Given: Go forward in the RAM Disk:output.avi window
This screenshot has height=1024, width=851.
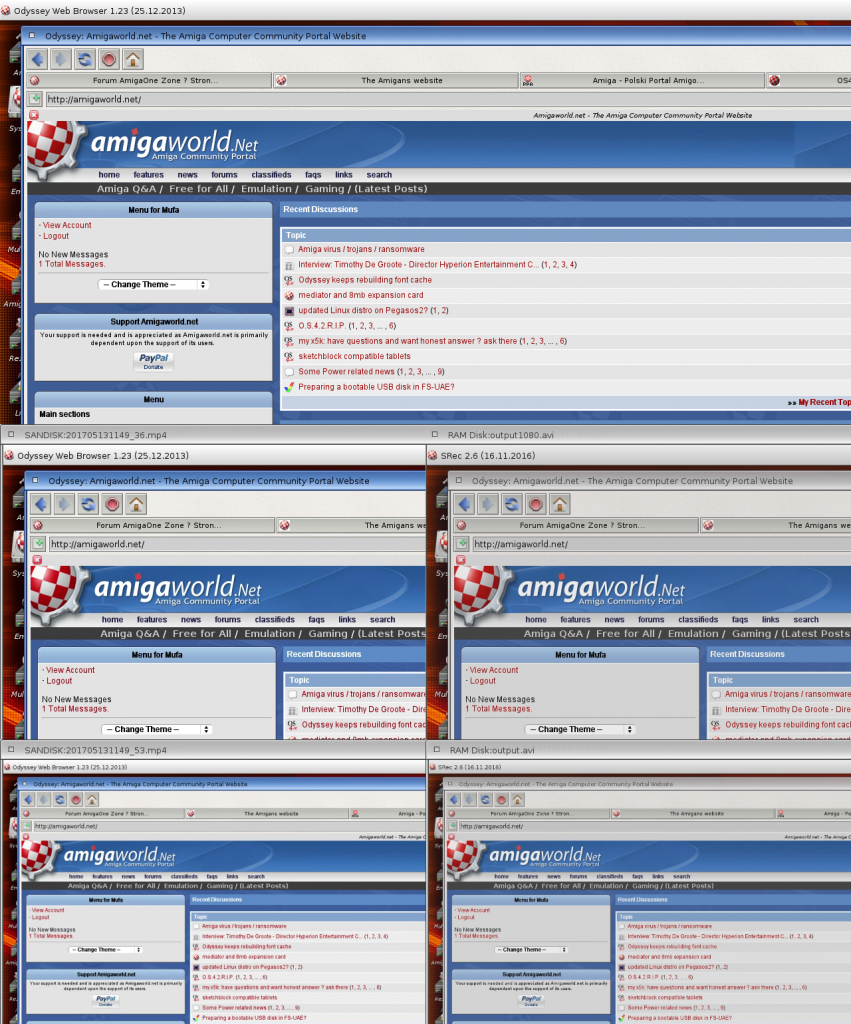Looking at the screenshot, I should 470,799.
